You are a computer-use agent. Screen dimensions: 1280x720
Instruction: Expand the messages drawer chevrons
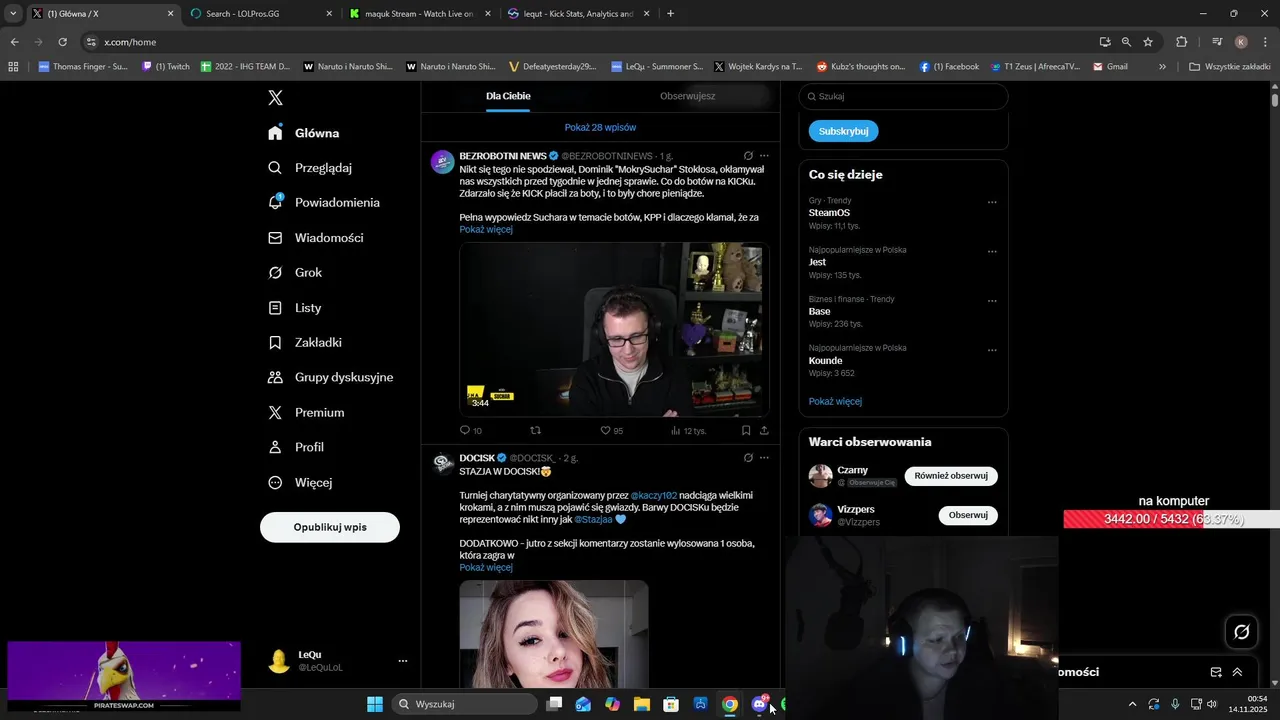click(1237, 673)
